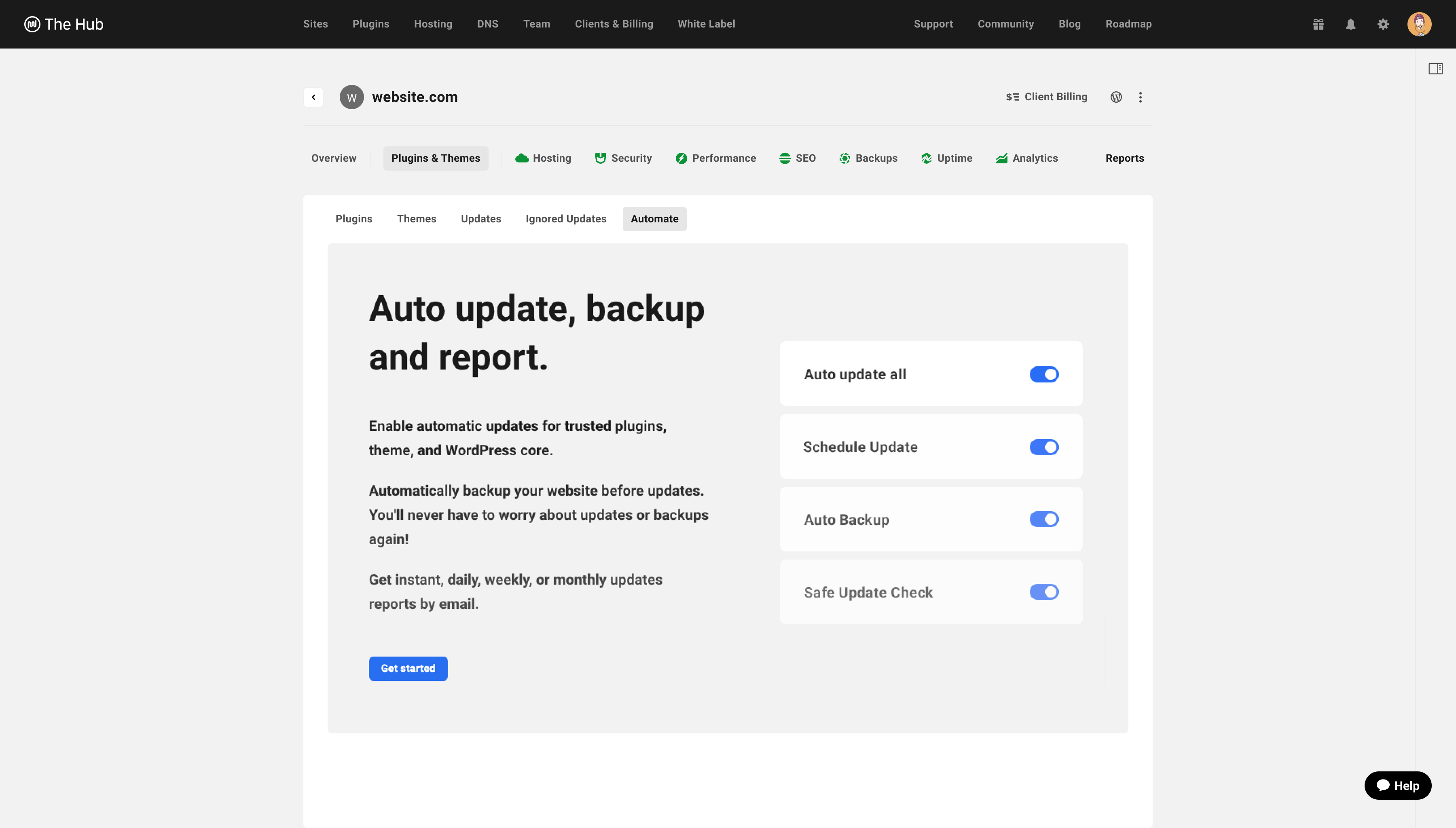Switch to the Ignored Updates tab
1456x828 pixels.
click(565, 219)
